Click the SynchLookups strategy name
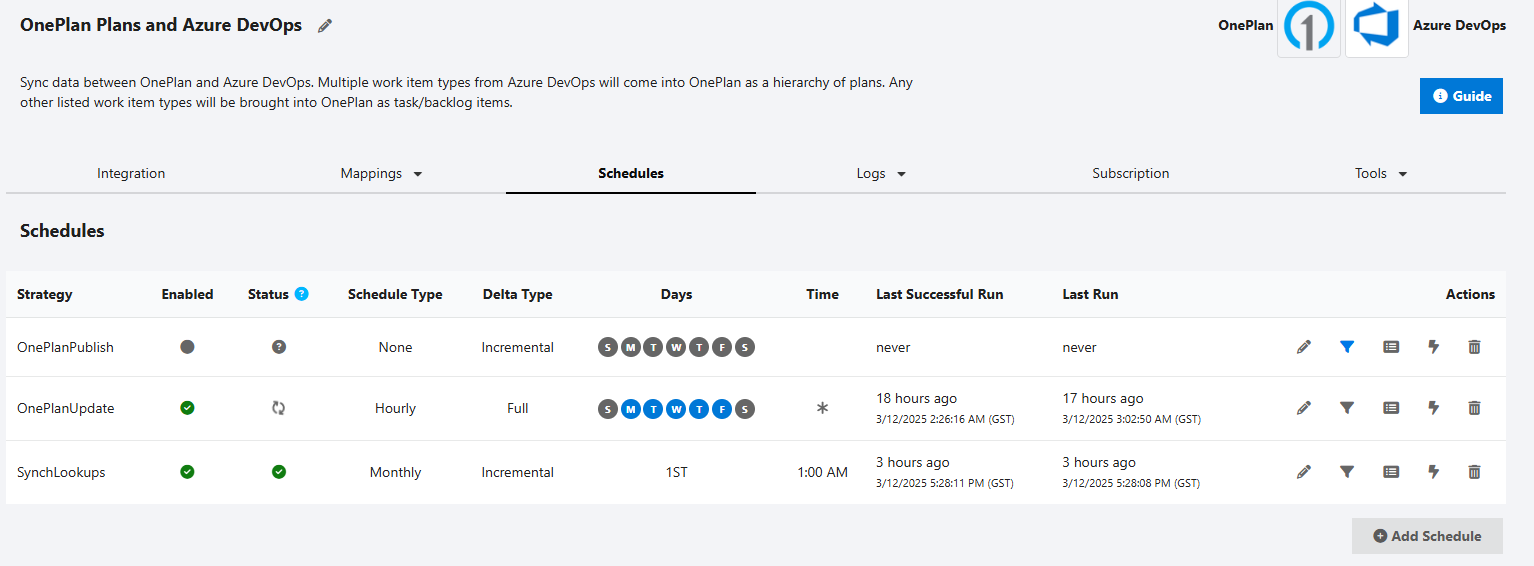The image size is (1534, 566). click(59, 472)
